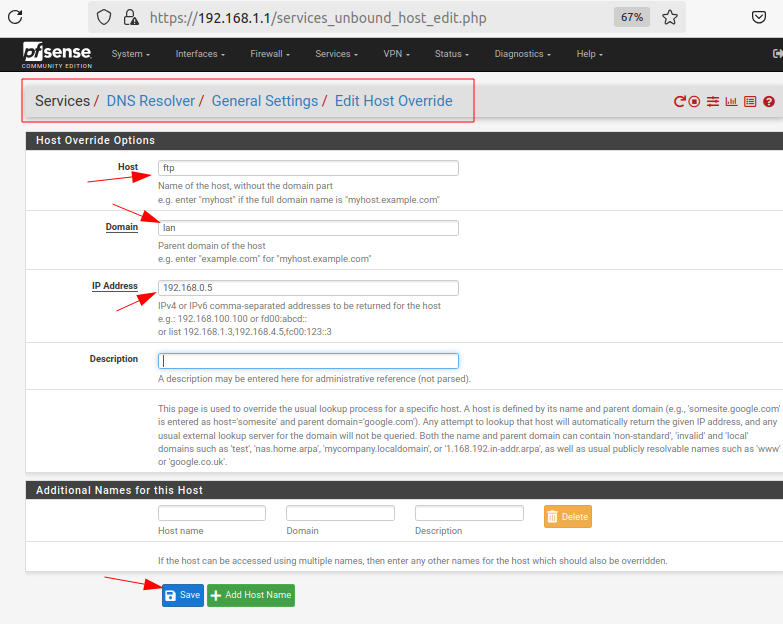783x624 pixels.
Task: Click the restart service icon
Action: (679, 102)
